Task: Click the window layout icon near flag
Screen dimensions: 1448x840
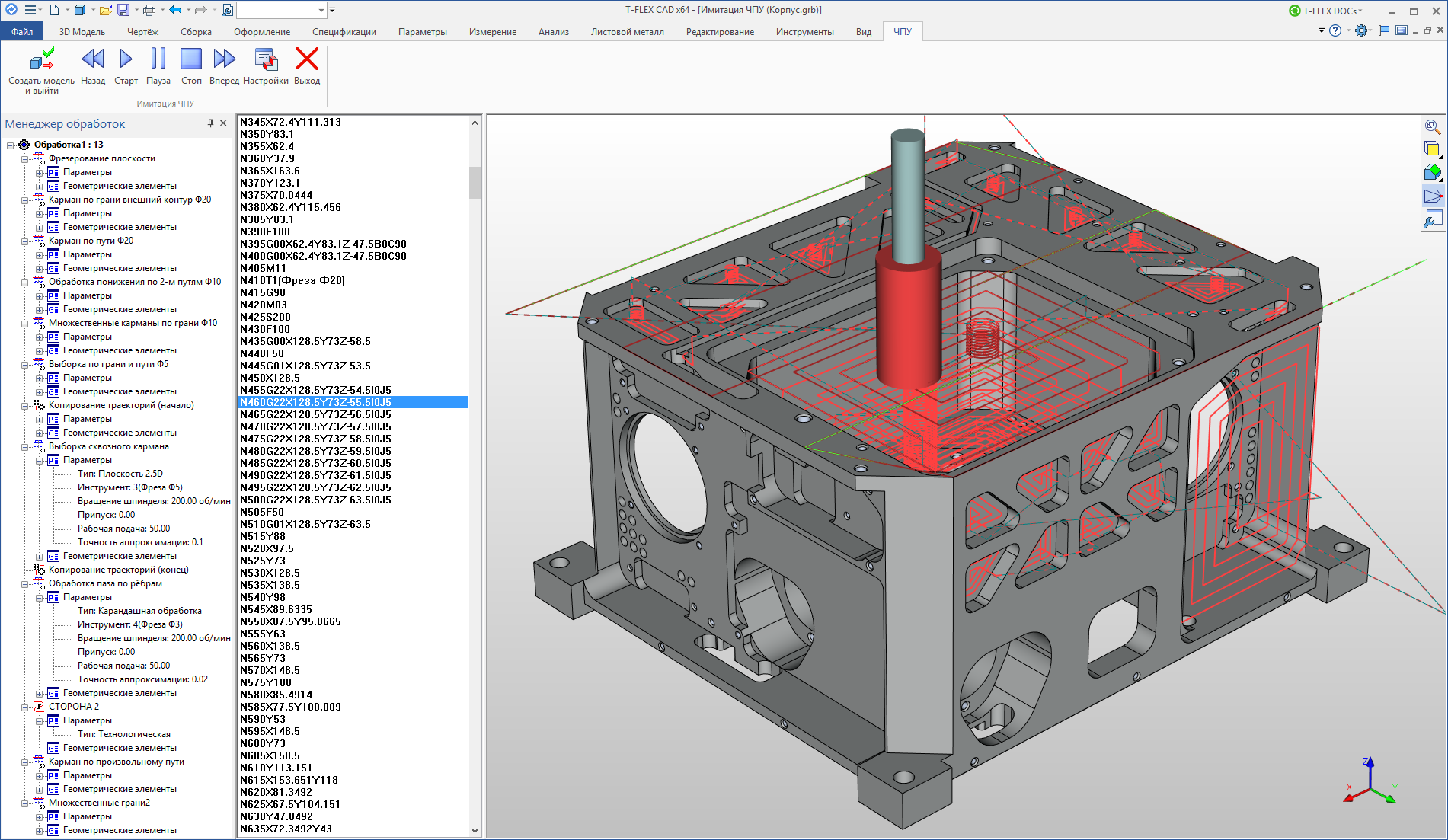Action: point(1402,30)
